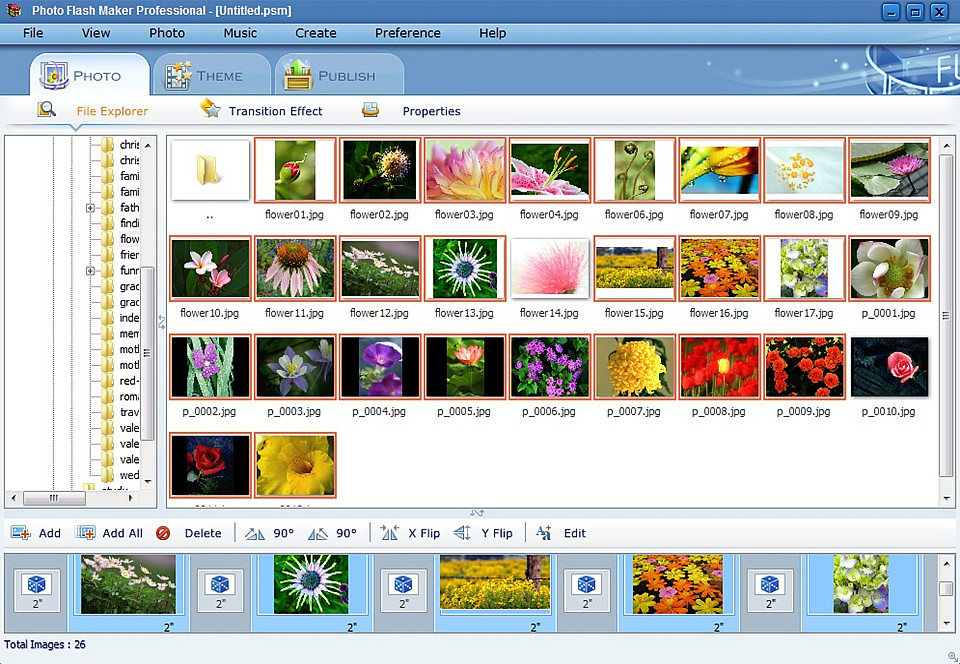Select the flower14.jpg thumbnail
The image size is (960, 664).
[x=549, y=268]
